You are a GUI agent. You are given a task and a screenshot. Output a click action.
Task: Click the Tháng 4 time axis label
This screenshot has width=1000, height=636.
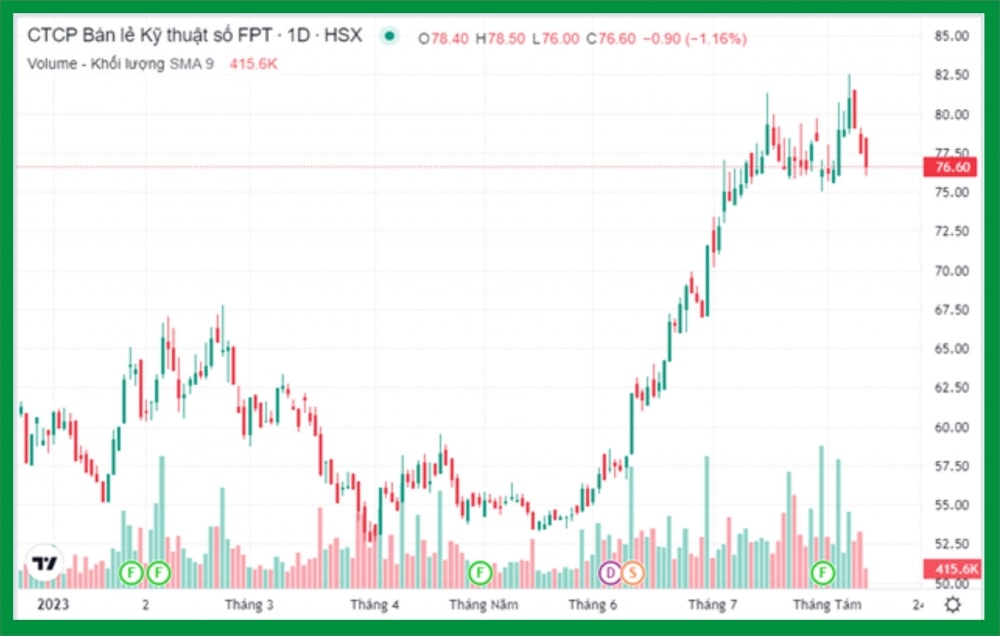374,604
